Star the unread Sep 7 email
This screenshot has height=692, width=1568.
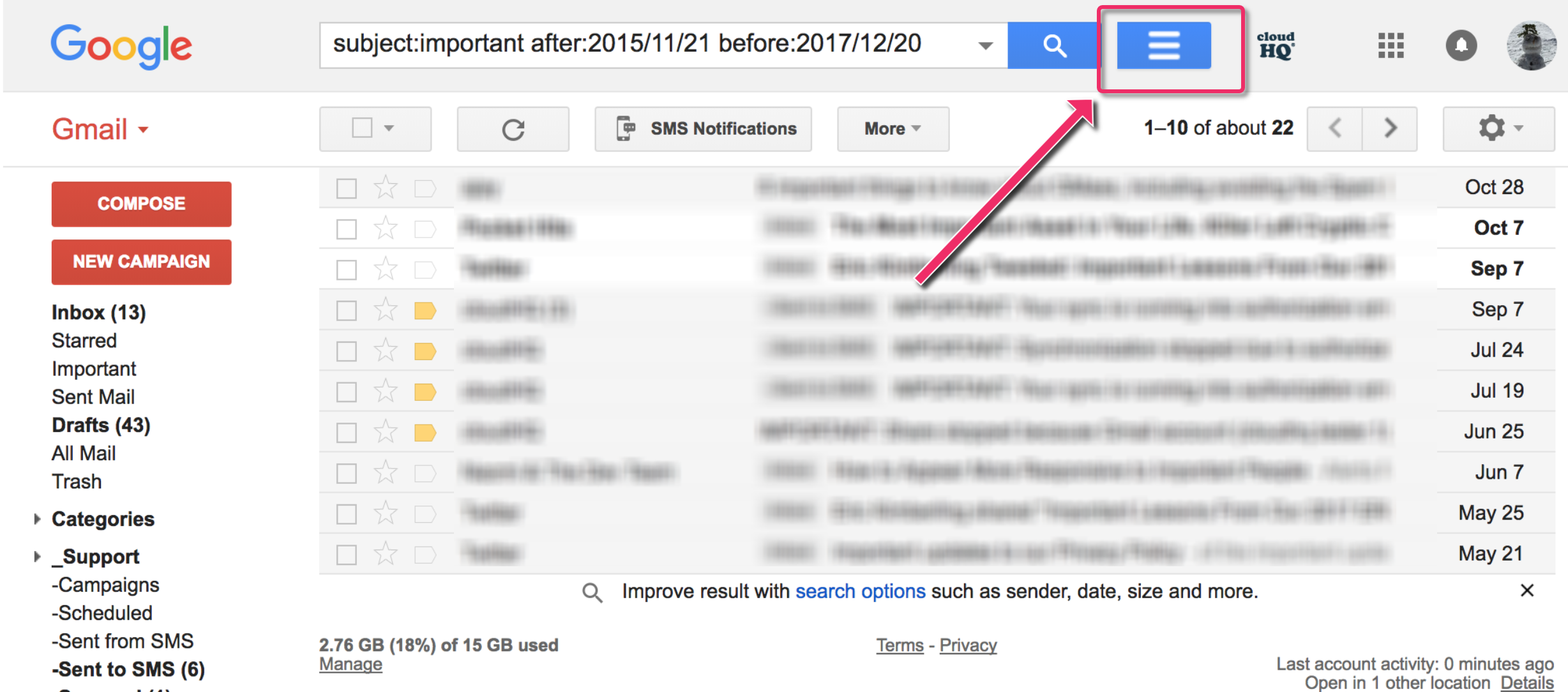click(x=386, y=269)
